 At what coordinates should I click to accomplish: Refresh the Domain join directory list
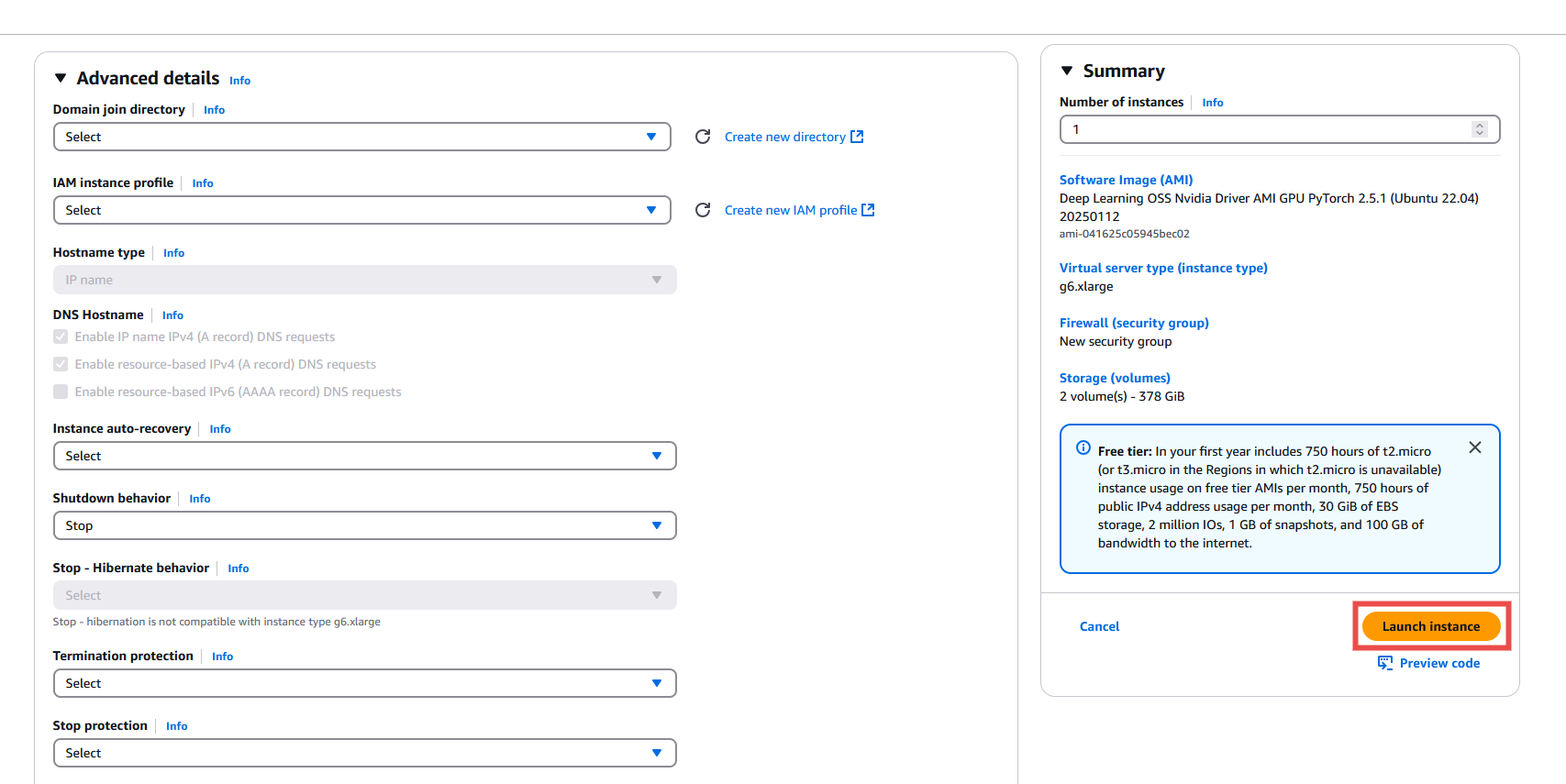pos(703,137)
